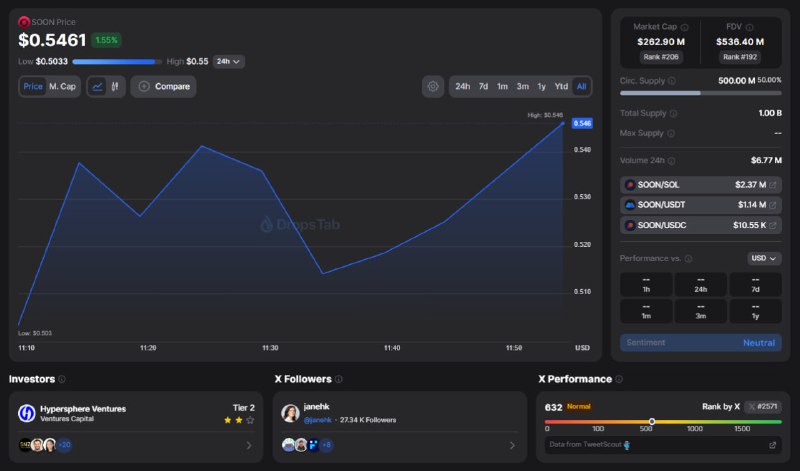Click the 7d performance cell

(x=755, y=284)
